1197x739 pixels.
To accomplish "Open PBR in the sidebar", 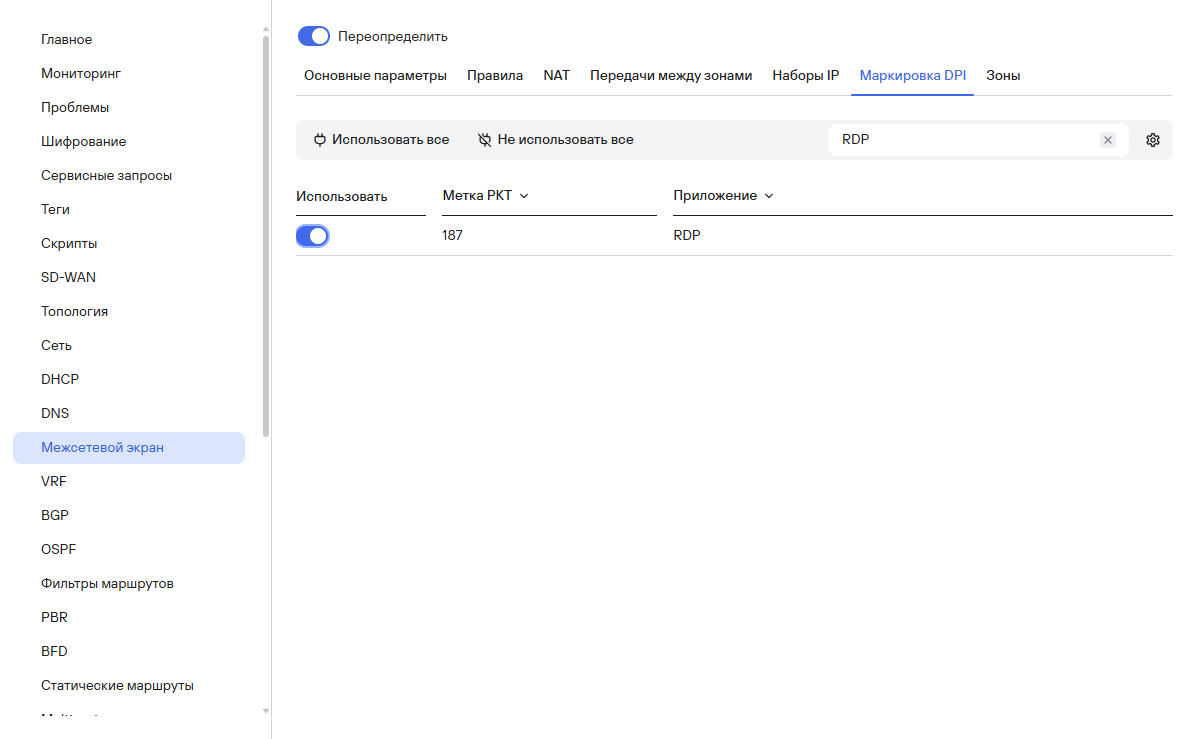I will pyautogui.click(x=54, y=617).
